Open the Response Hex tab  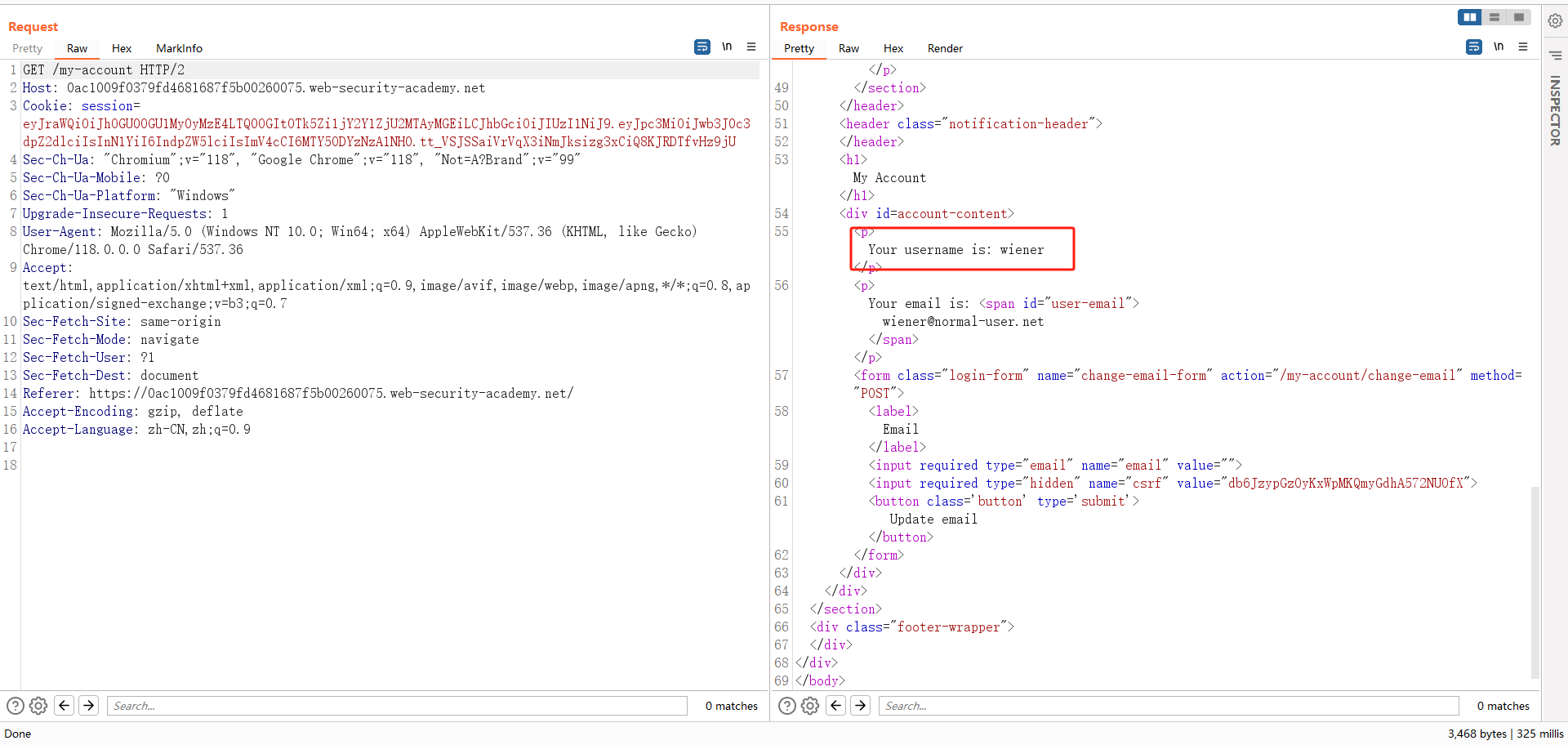pyautogui.click(x=893, y=48)
